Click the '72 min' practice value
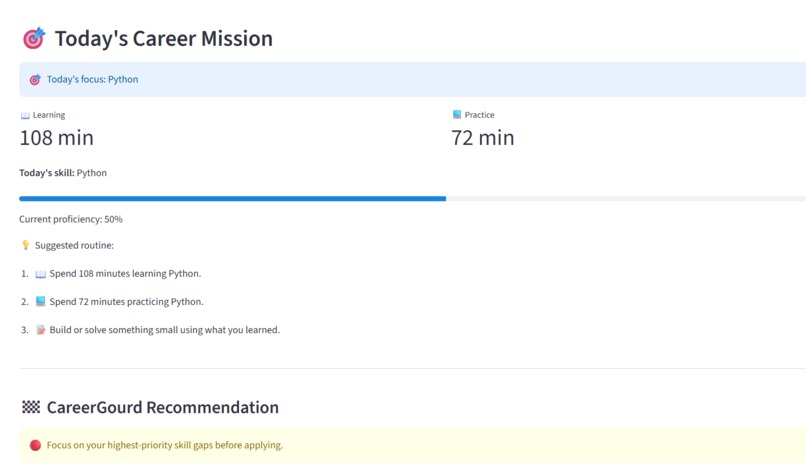Image resolution: width=806 pixels, height=473 pixels. (483, 138)
